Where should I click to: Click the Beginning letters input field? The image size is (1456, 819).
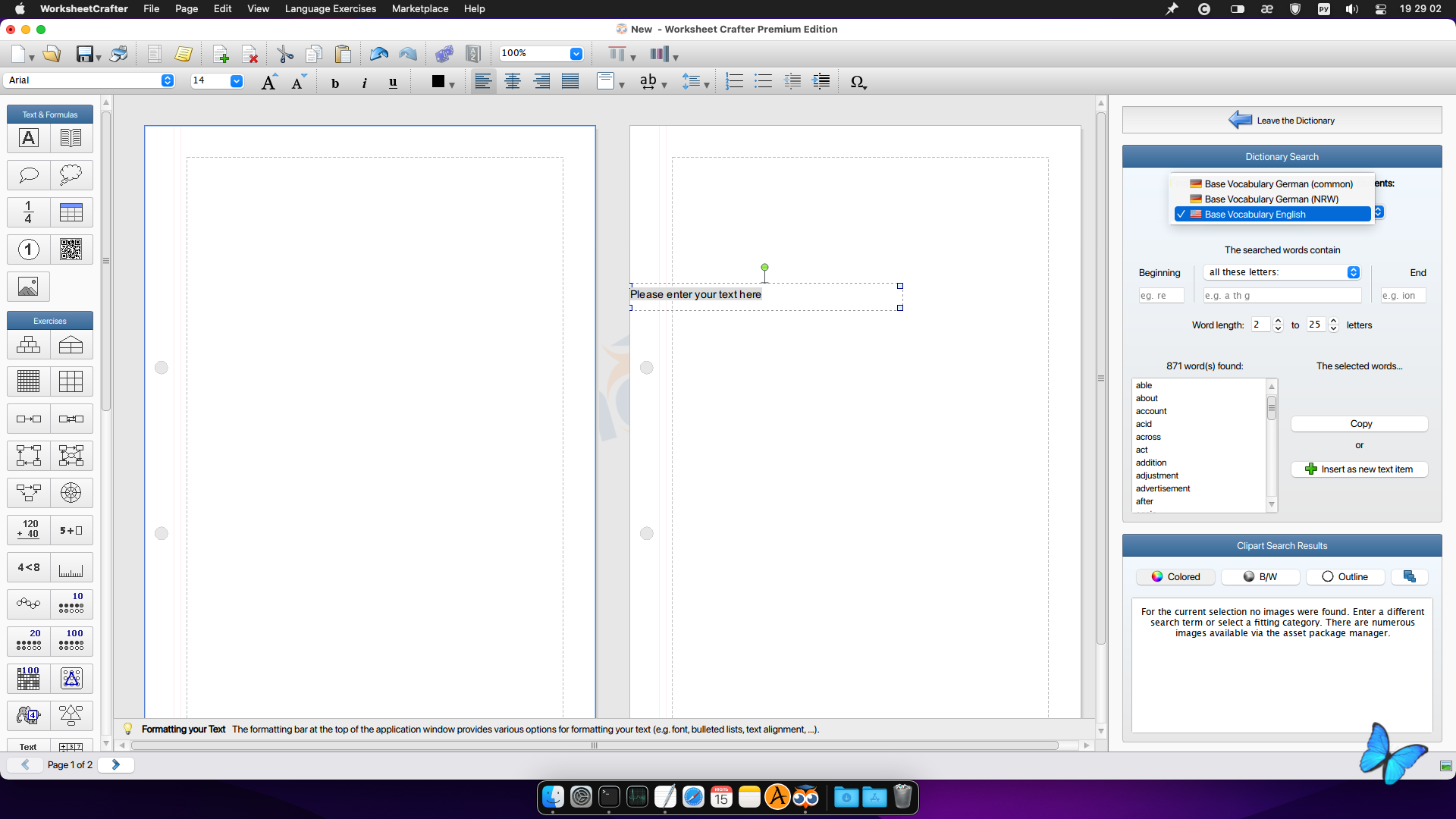tap(1160, 296)
